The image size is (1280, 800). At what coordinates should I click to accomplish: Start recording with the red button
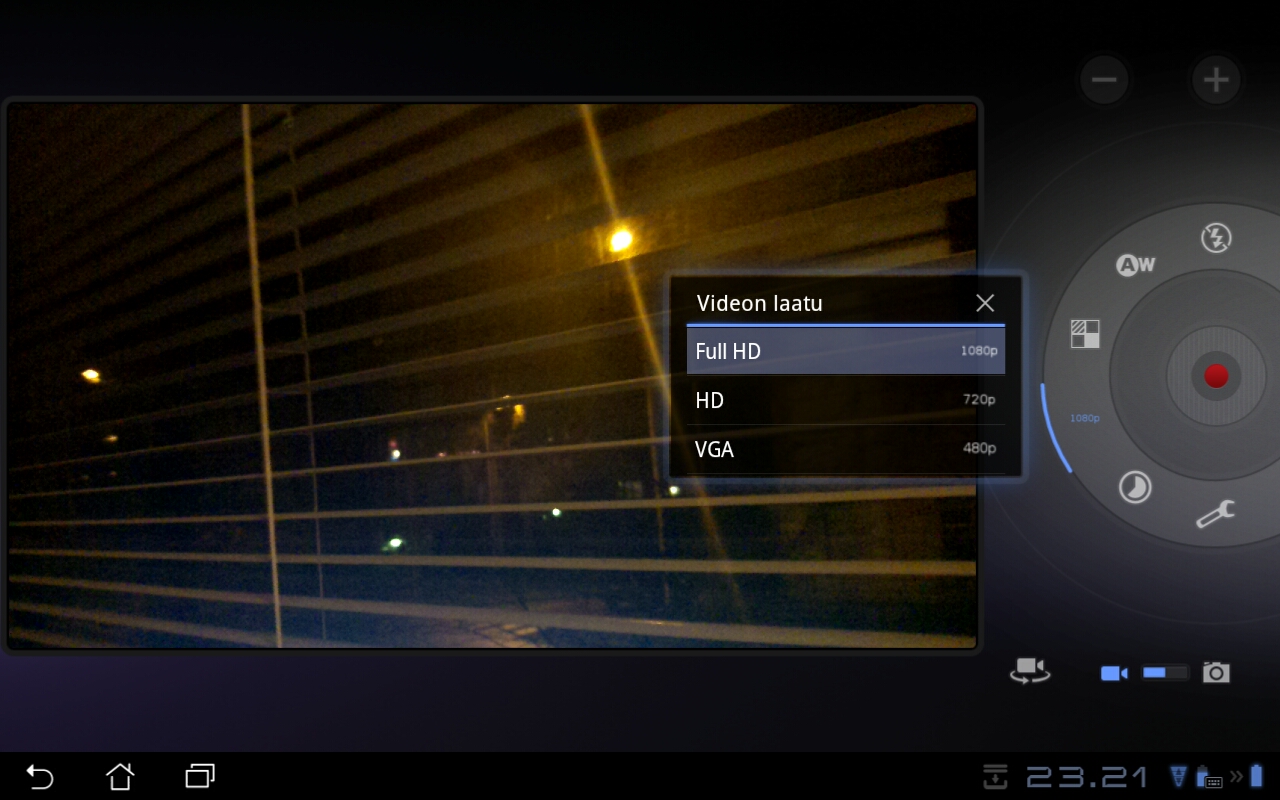[x=1216, y=376]
